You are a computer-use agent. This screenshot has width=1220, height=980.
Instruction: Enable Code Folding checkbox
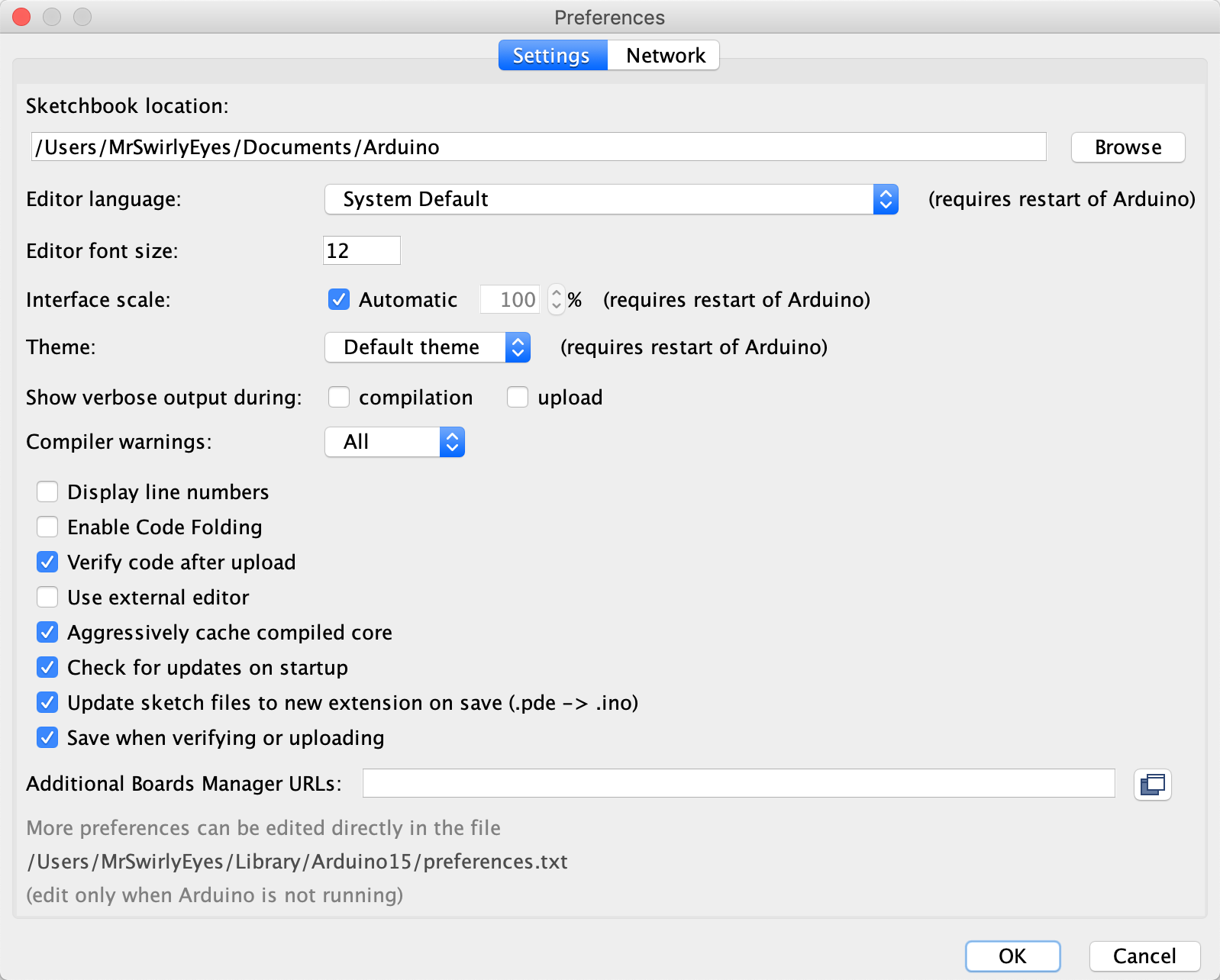click(47, 527)
